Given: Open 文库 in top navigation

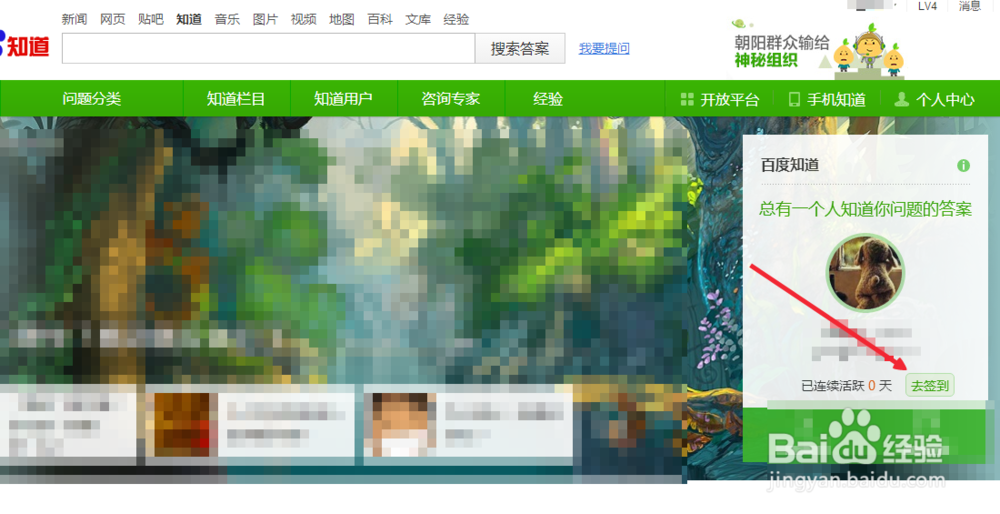Looking at the screenshot, I should [x=418, y=20].
